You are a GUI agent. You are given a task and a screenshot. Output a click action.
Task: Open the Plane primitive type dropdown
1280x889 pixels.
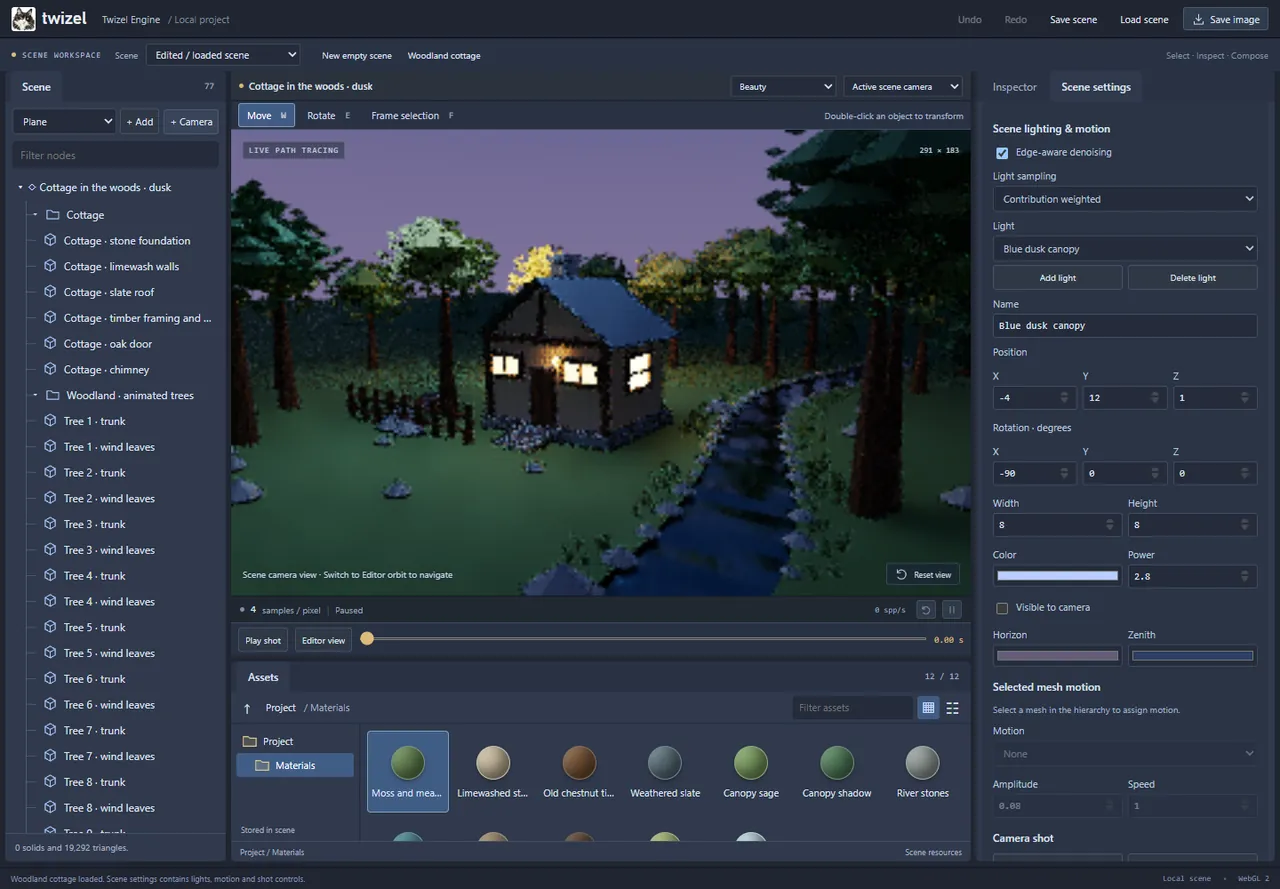click(x=65, y=122)
